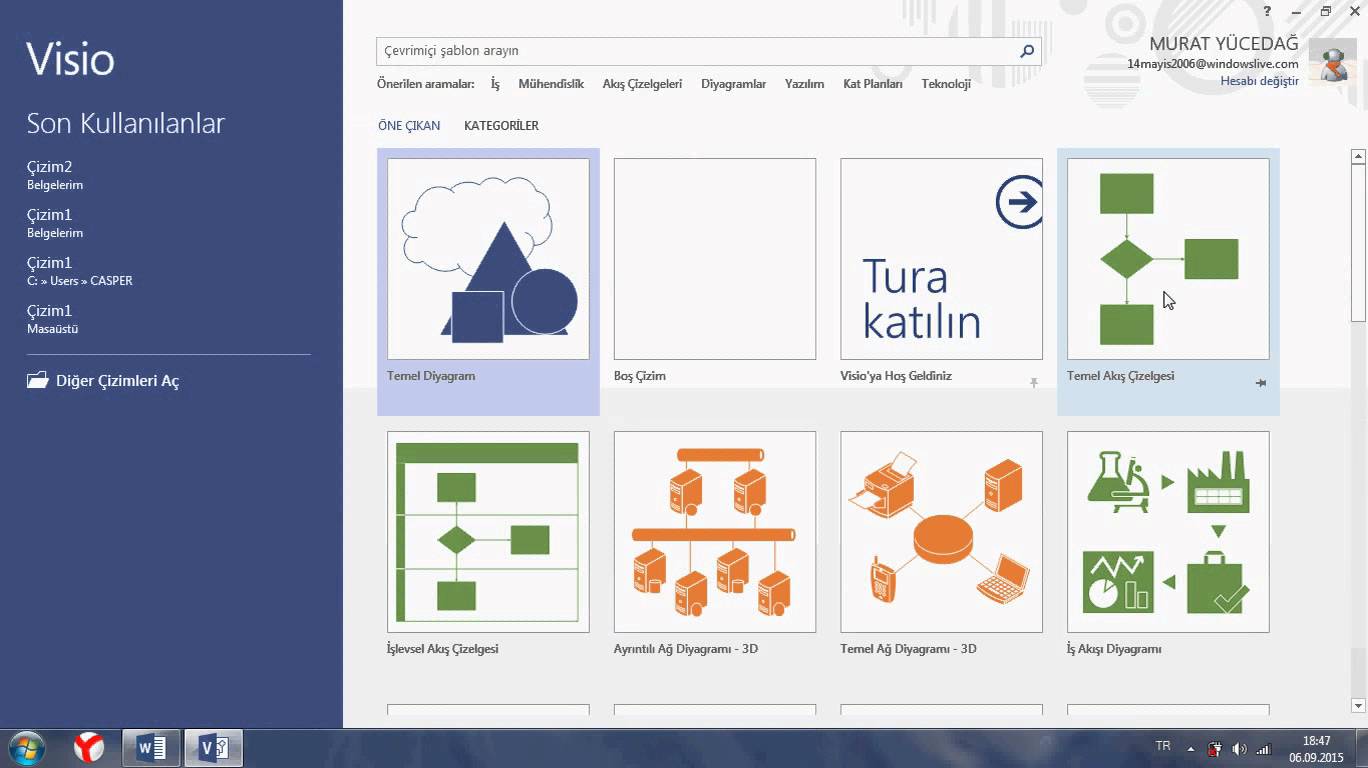The height and width of the screenshot is (768, 1368).
Task: Switch to Word in the taskbar
Action: coord(151,747)
